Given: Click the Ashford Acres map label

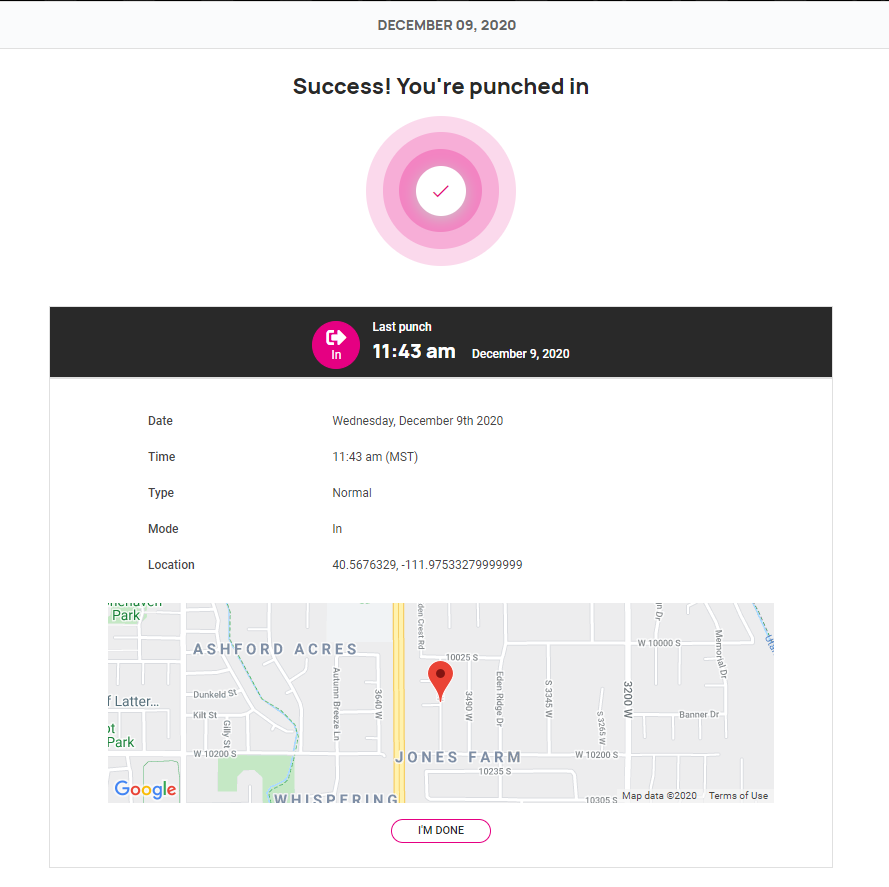Looking at the screenshot, I should click(275, 649).
